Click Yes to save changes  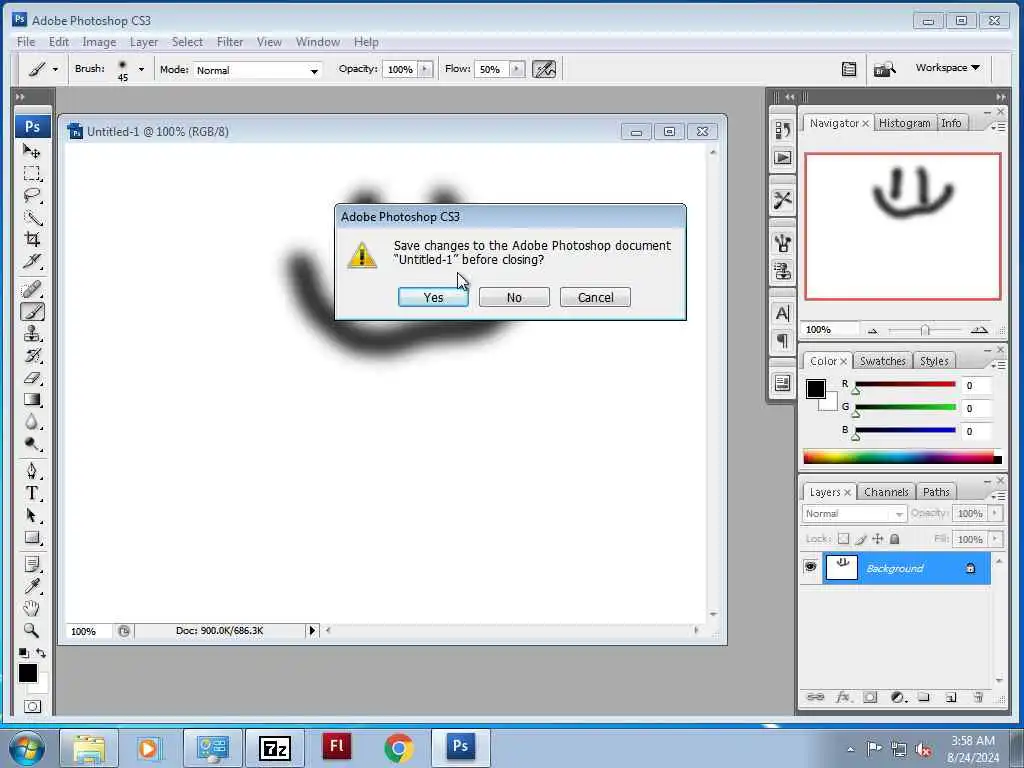pyautogui.click(x=433, y=297)
